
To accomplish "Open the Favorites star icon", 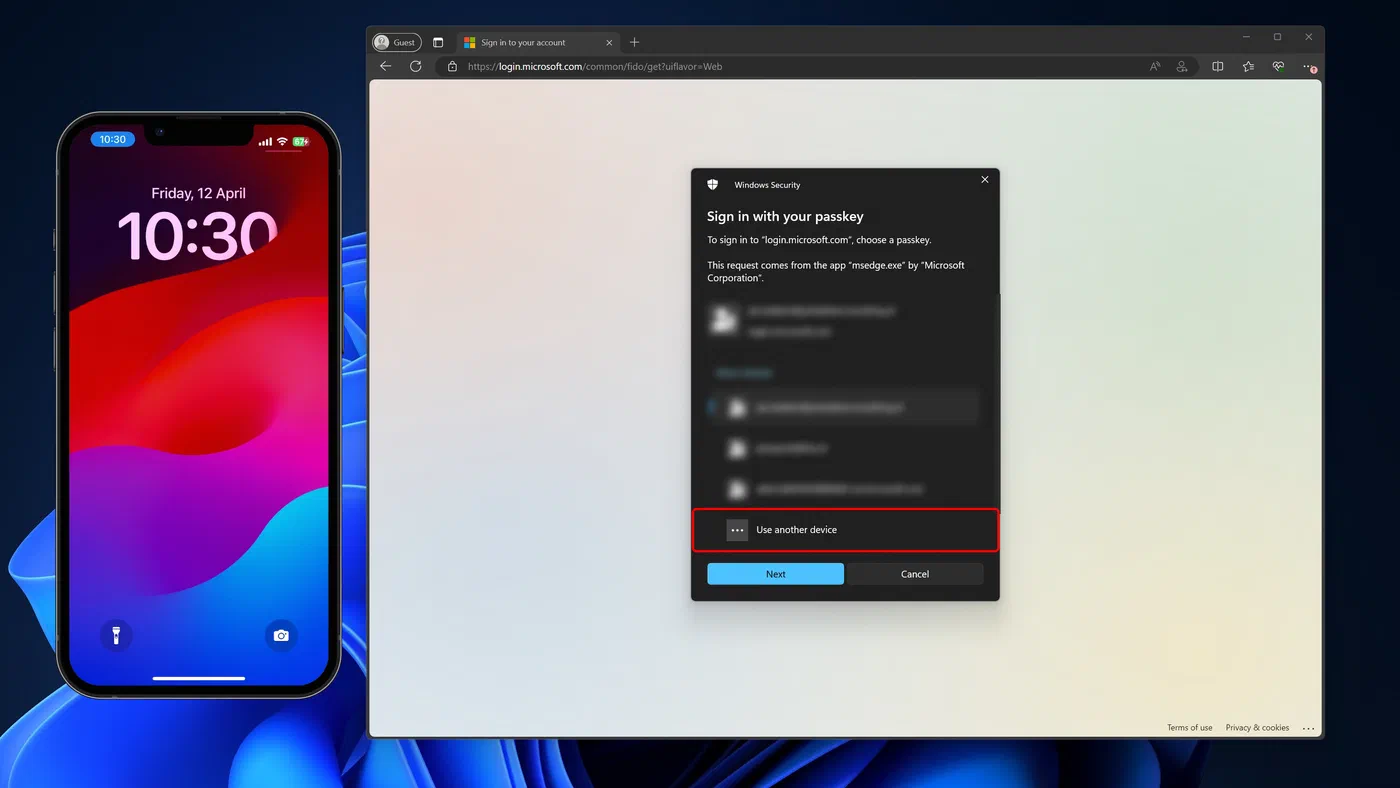I will (x=1248, y=67).
